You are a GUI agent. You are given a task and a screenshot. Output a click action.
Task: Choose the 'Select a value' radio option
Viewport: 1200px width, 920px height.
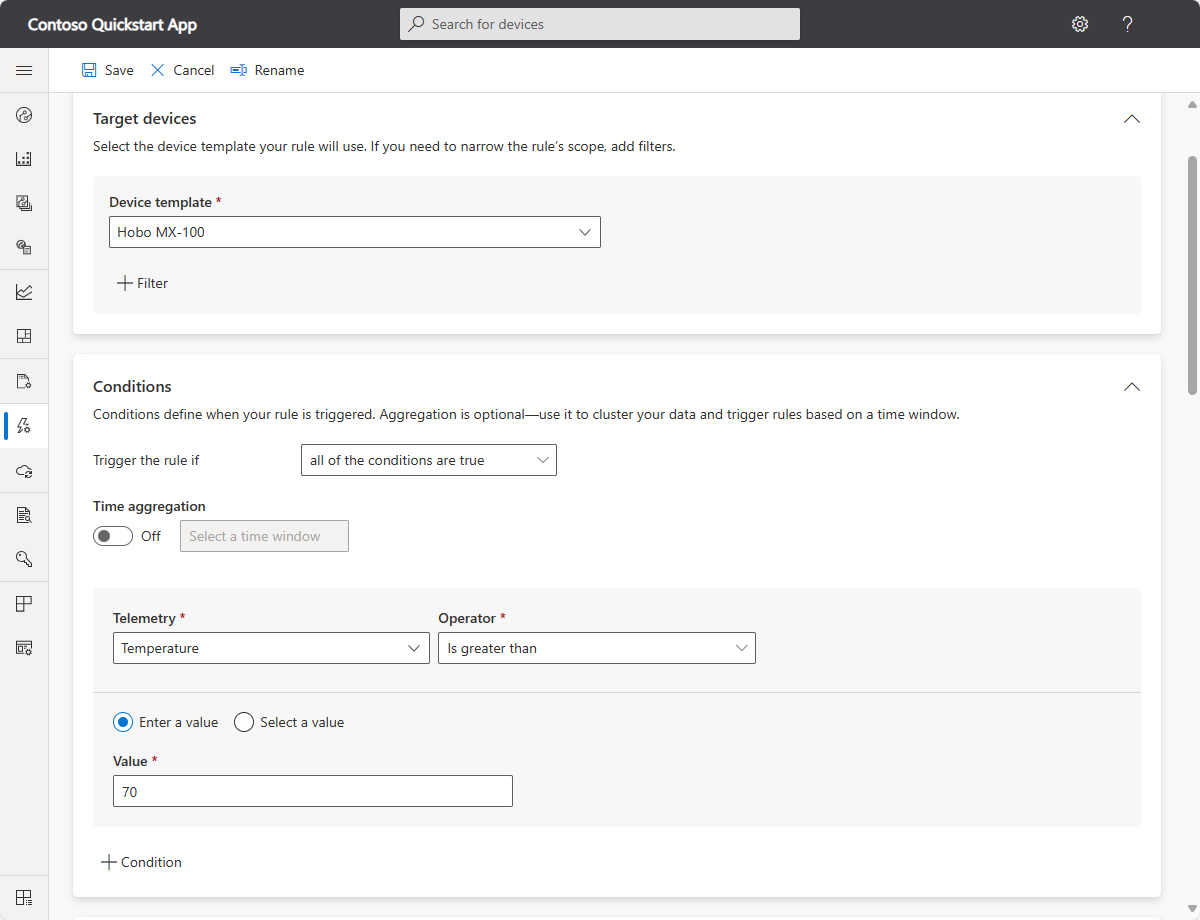(x=244, y=722)
